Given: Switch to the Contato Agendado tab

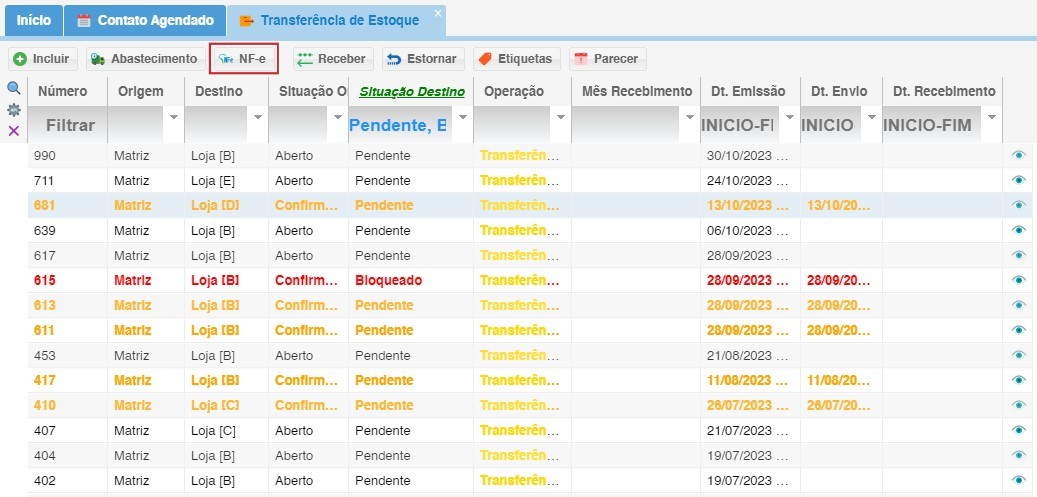Looking at the screenshot, I should tap(145, 20).
